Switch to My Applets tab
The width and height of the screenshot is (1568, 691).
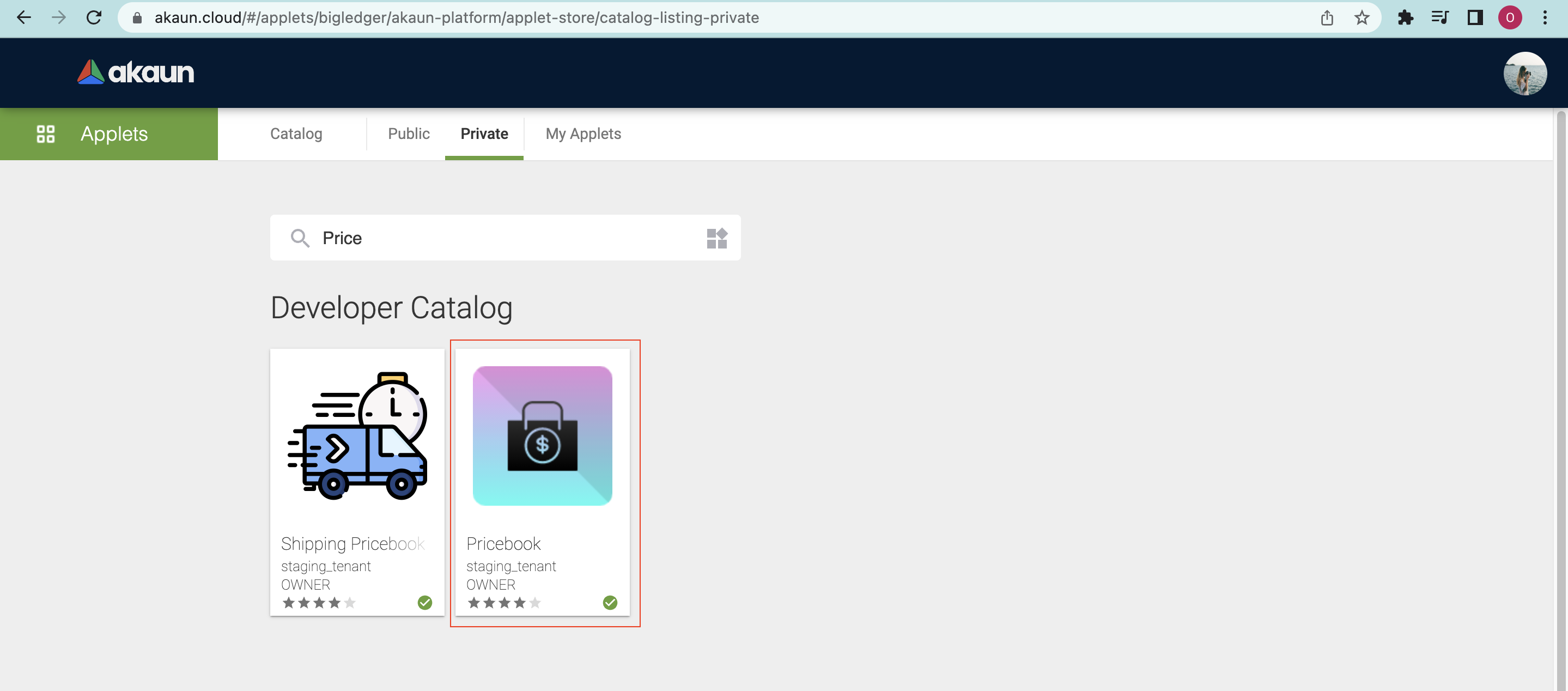[582, 134]
